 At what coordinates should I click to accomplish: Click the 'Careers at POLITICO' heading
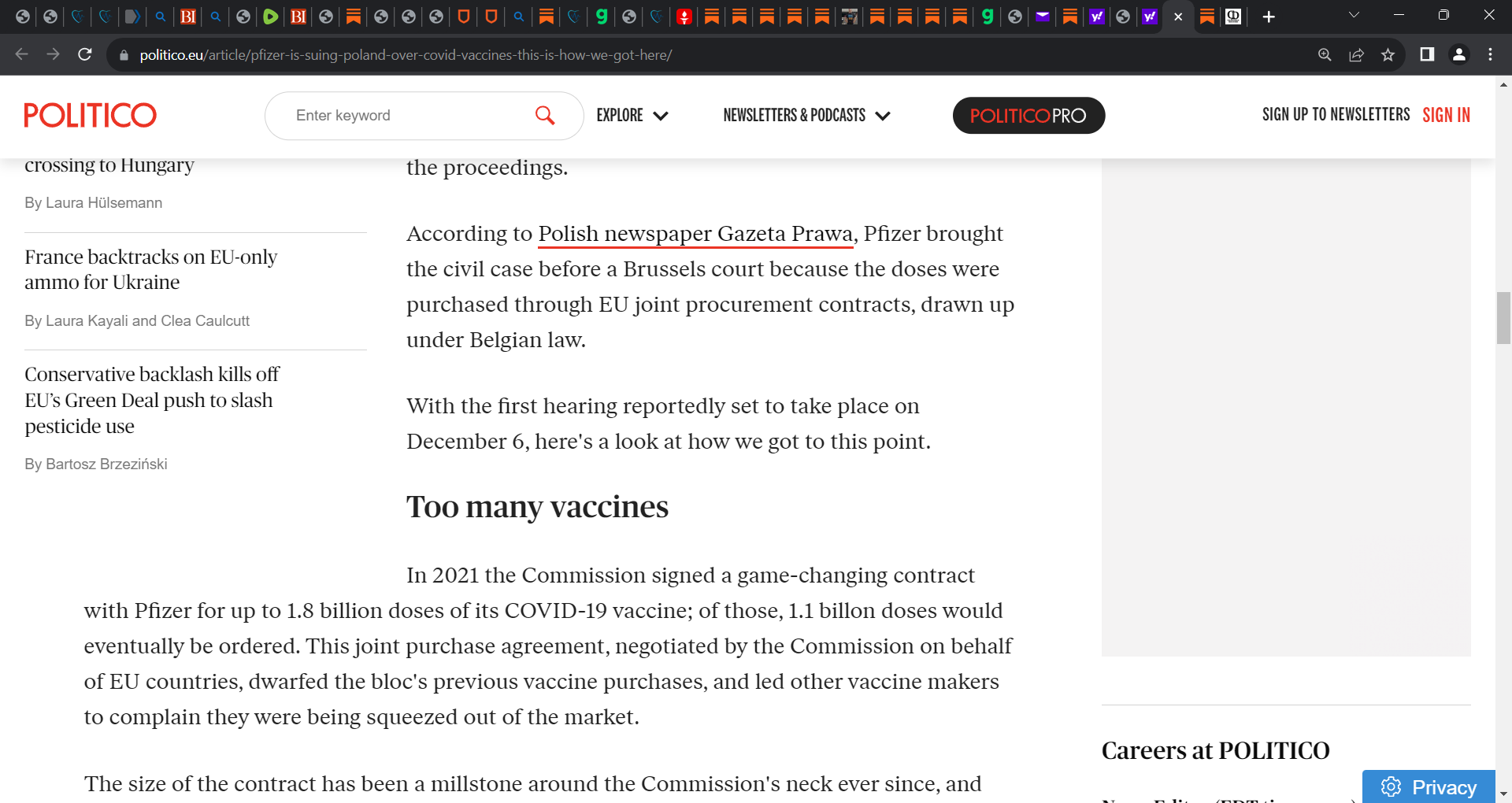1215,750
